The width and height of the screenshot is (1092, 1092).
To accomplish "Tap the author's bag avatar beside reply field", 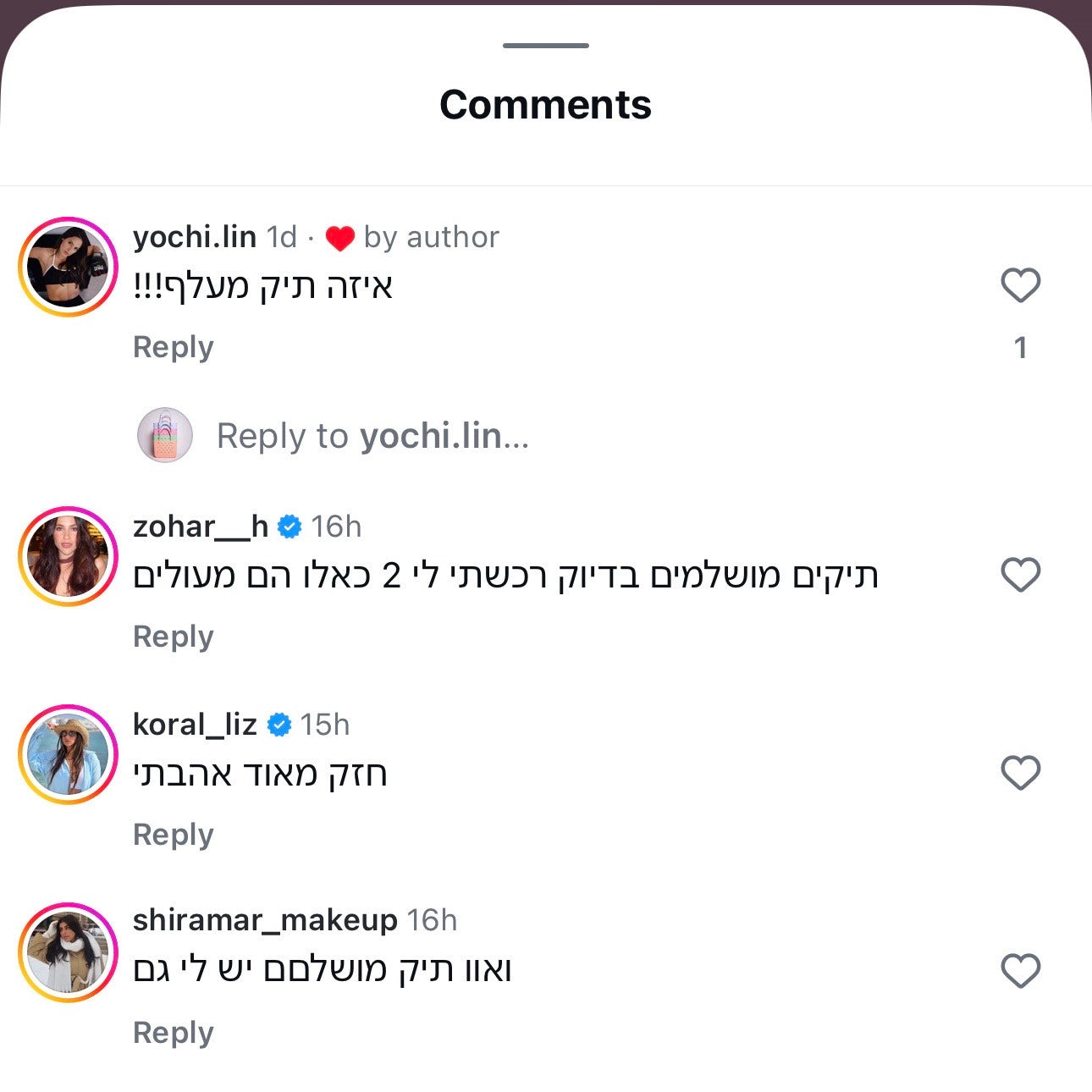I will (165, 435).
